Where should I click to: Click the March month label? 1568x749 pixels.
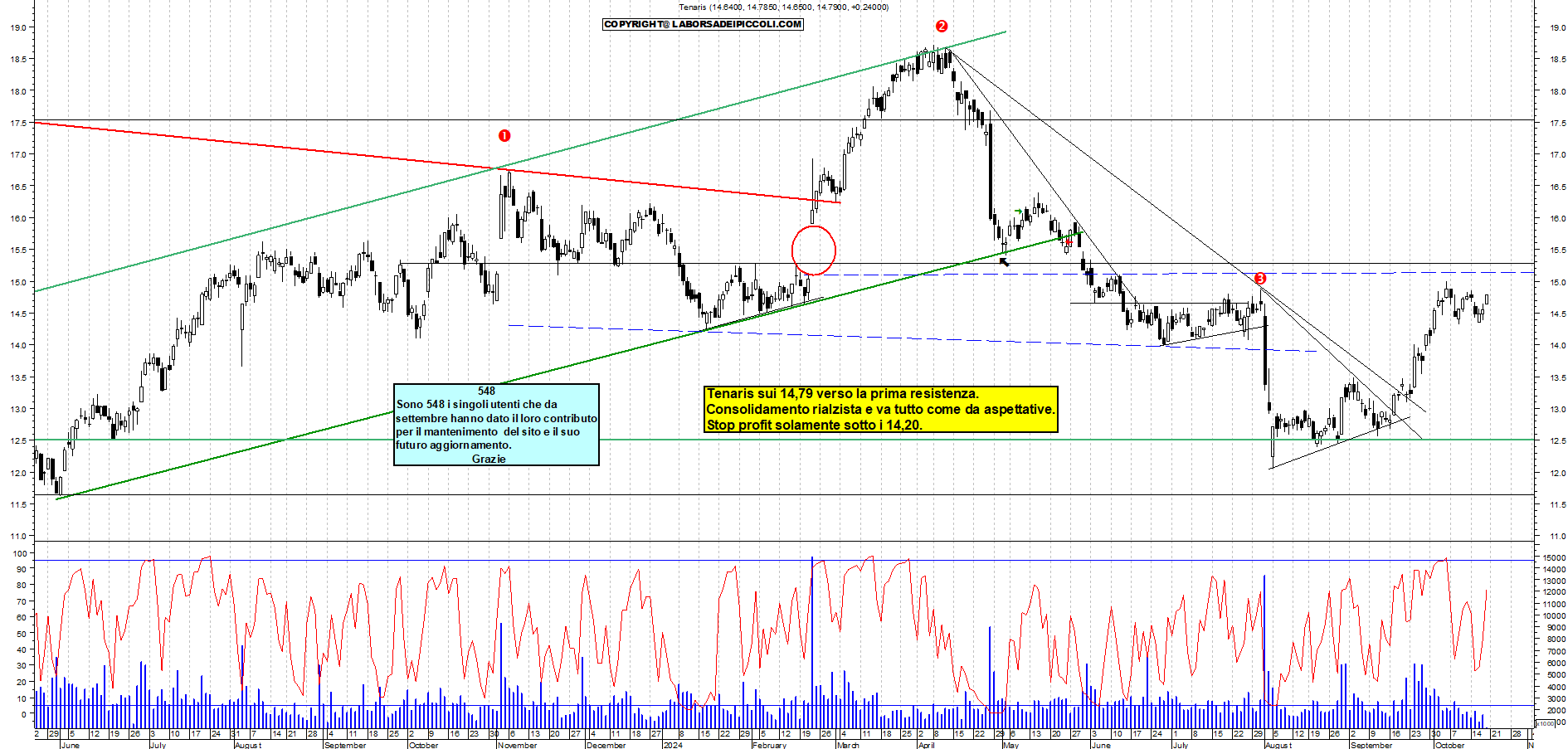click(x=848, y=745)
